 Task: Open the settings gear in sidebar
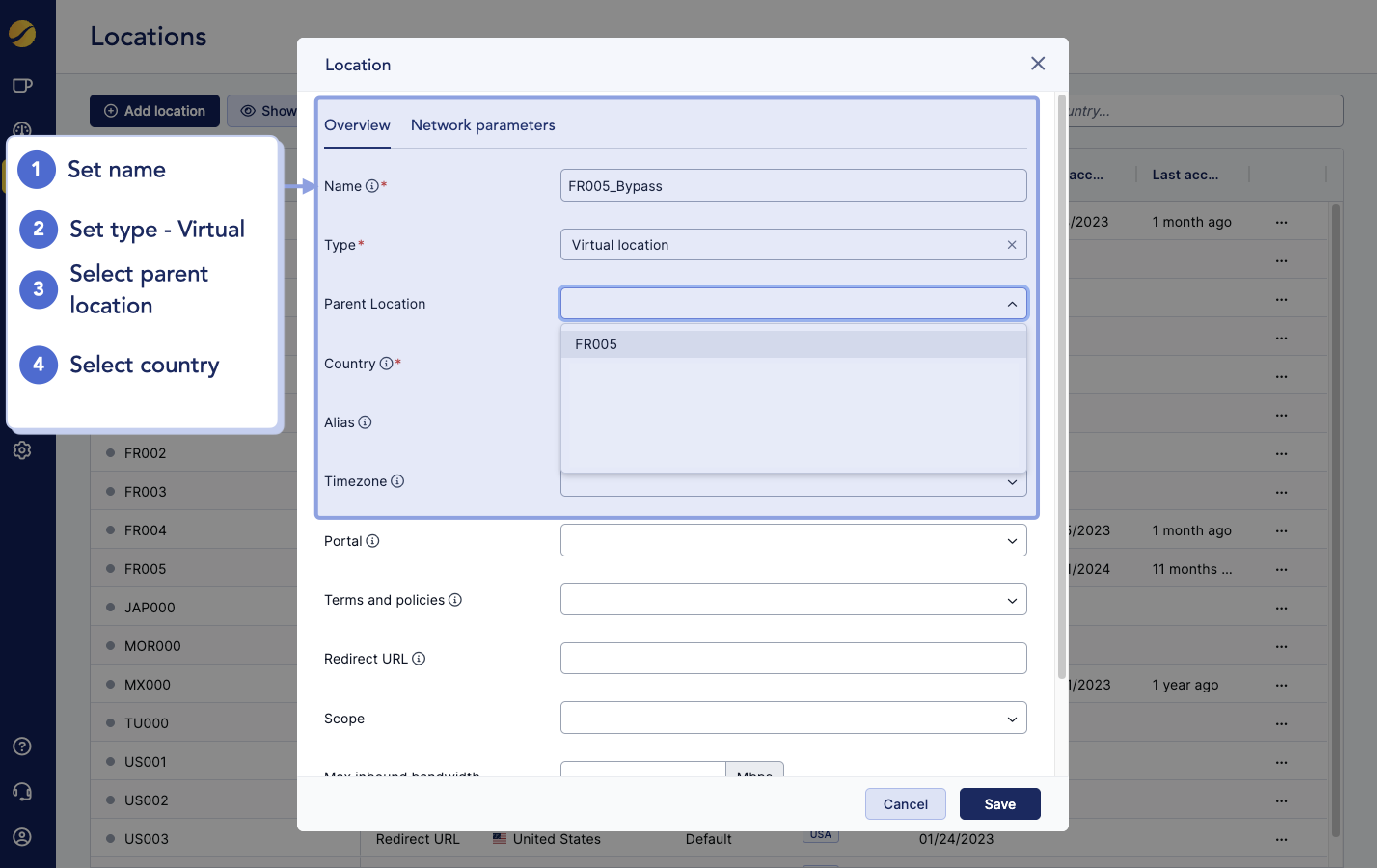22,450
